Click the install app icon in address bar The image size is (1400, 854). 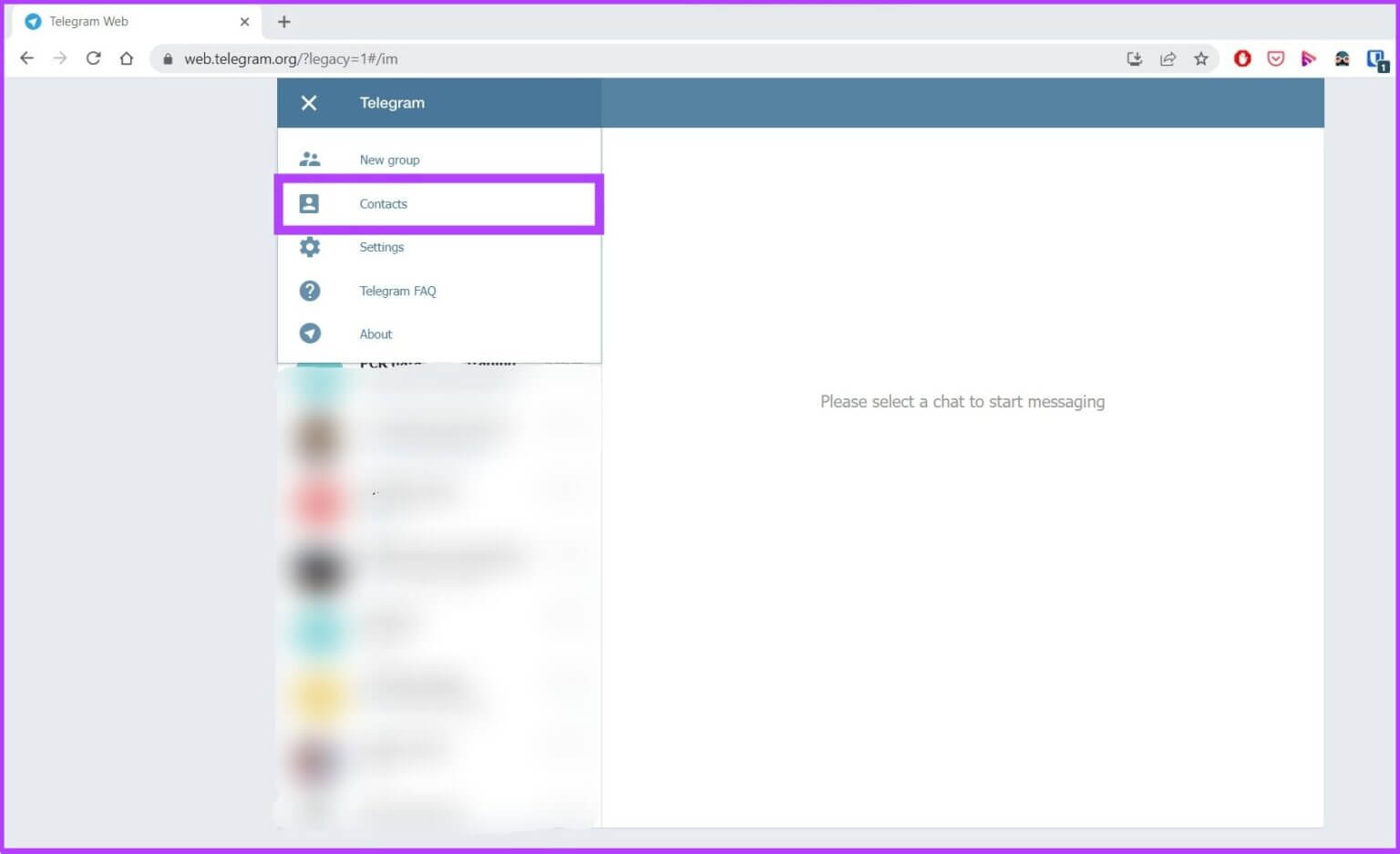1134,58
